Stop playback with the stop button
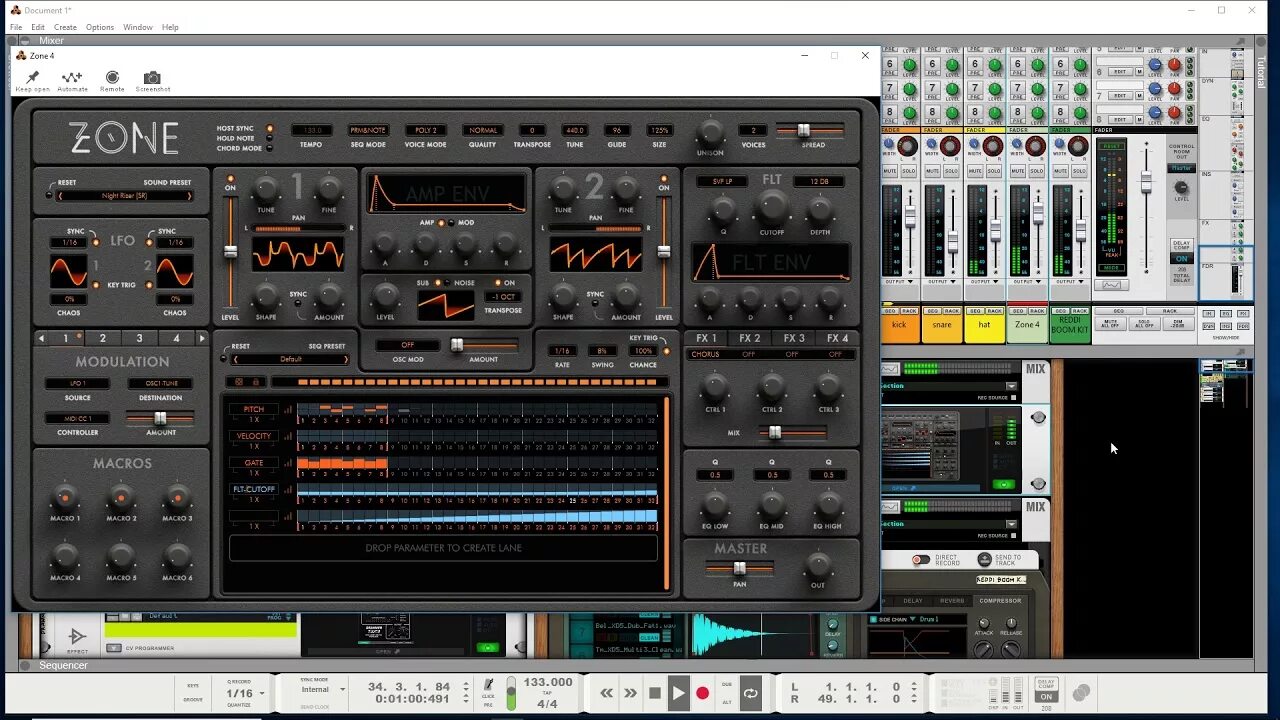 [655, 693]
